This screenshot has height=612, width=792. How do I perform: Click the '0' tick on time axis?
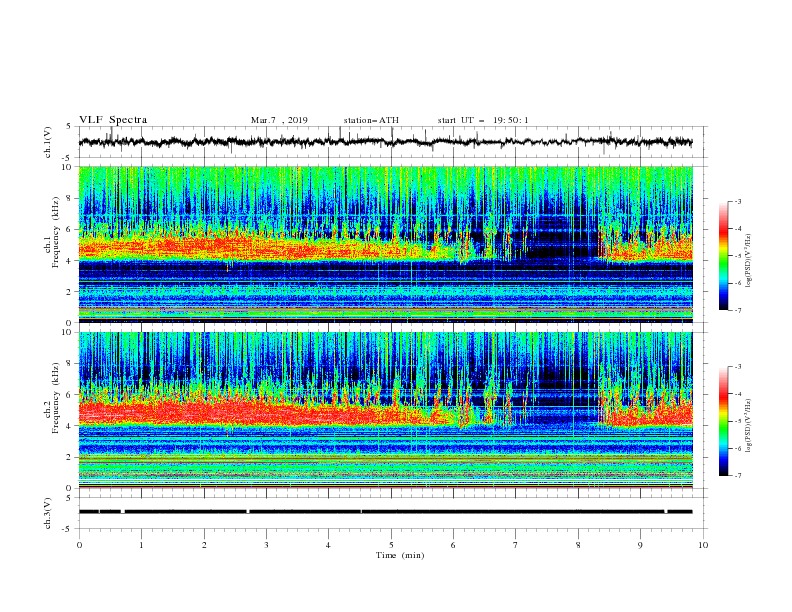point(79,545)
